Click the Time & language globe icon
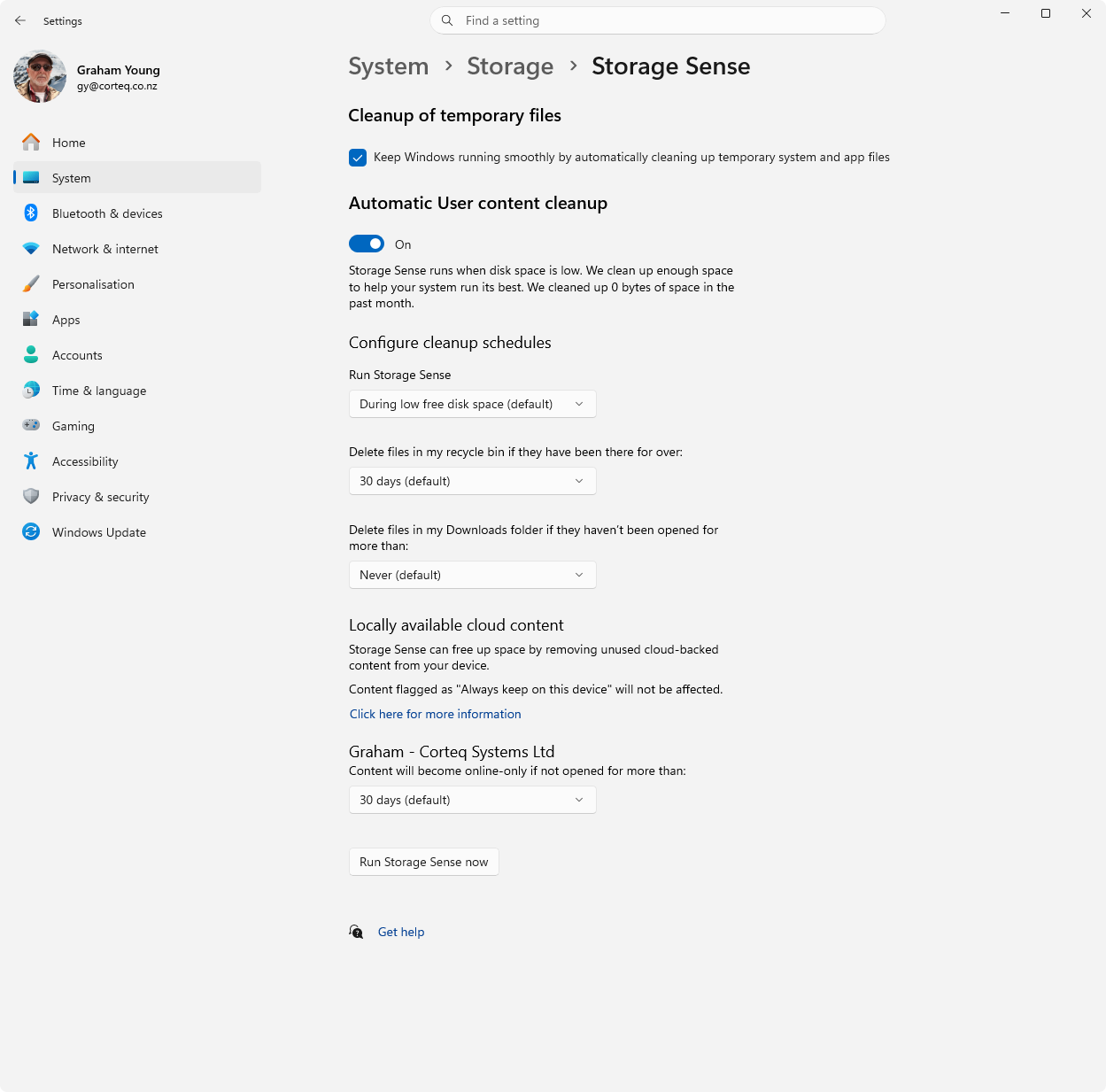This screenshot has width=1106, height=1092. click(x=31, y=390)
